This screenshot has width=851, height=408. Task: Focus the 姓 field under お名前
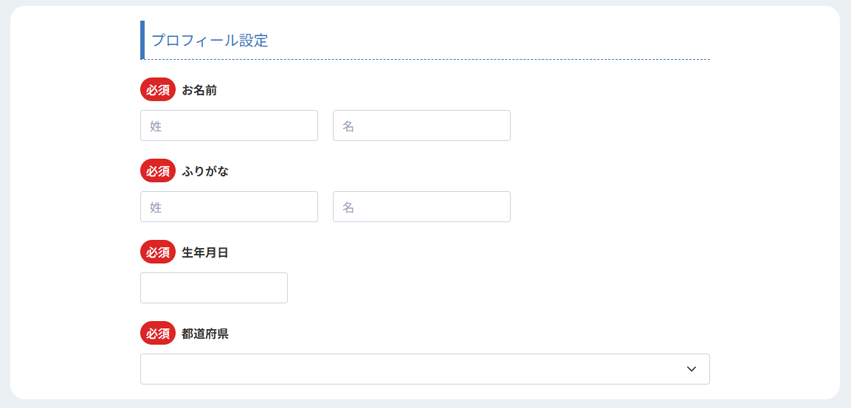click(229, 125)
